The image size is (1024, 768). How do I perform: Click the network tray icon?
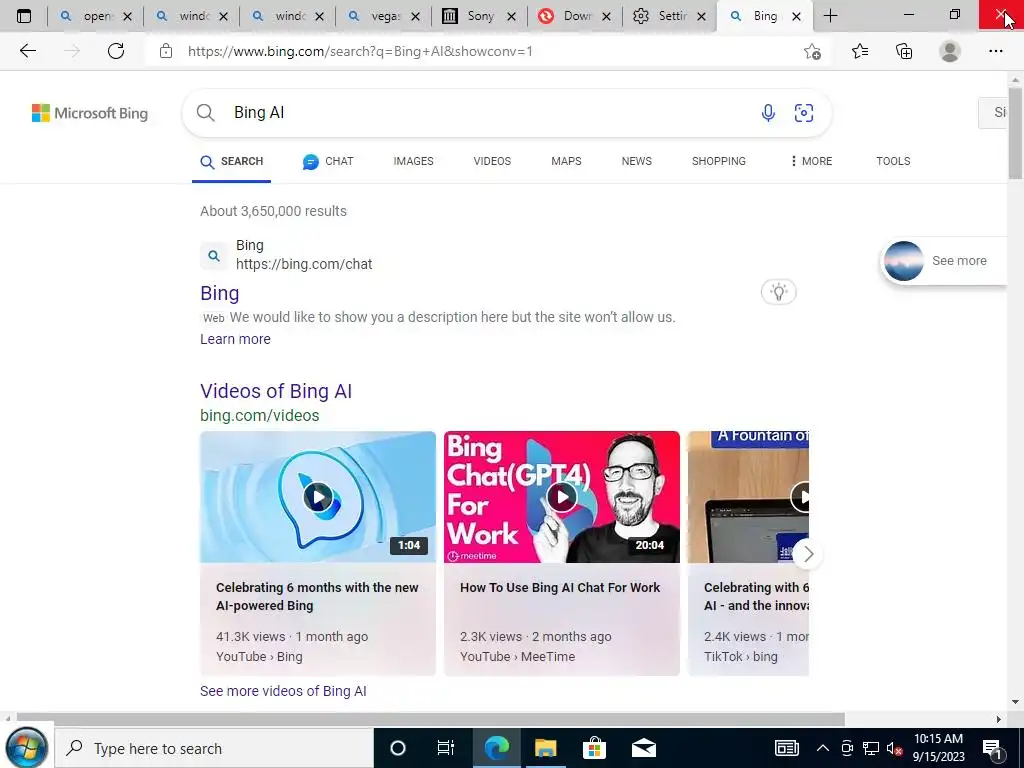pyautogui.click(x=871, y=748)
